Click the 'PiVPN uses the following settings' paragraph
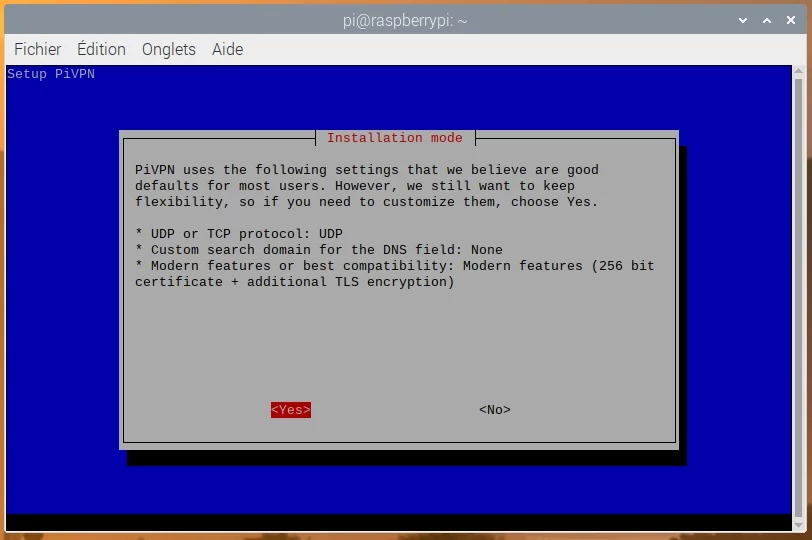Viewport: 812px width, 540px height. tap(367, 185)
